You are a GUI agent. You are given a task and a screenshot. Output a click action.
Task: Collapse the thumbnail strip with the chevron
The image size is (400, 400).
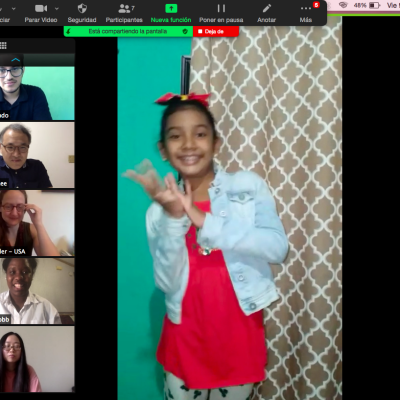(x=16, y=60)
